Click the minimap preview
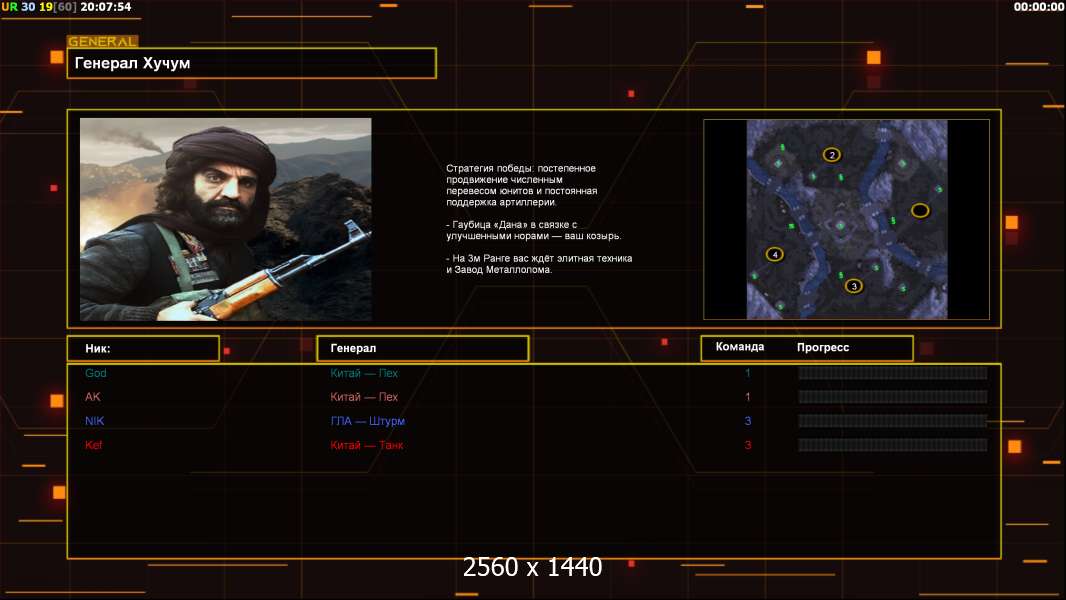The width and height of the screenshot is (1066, 600). click(846, 219)
